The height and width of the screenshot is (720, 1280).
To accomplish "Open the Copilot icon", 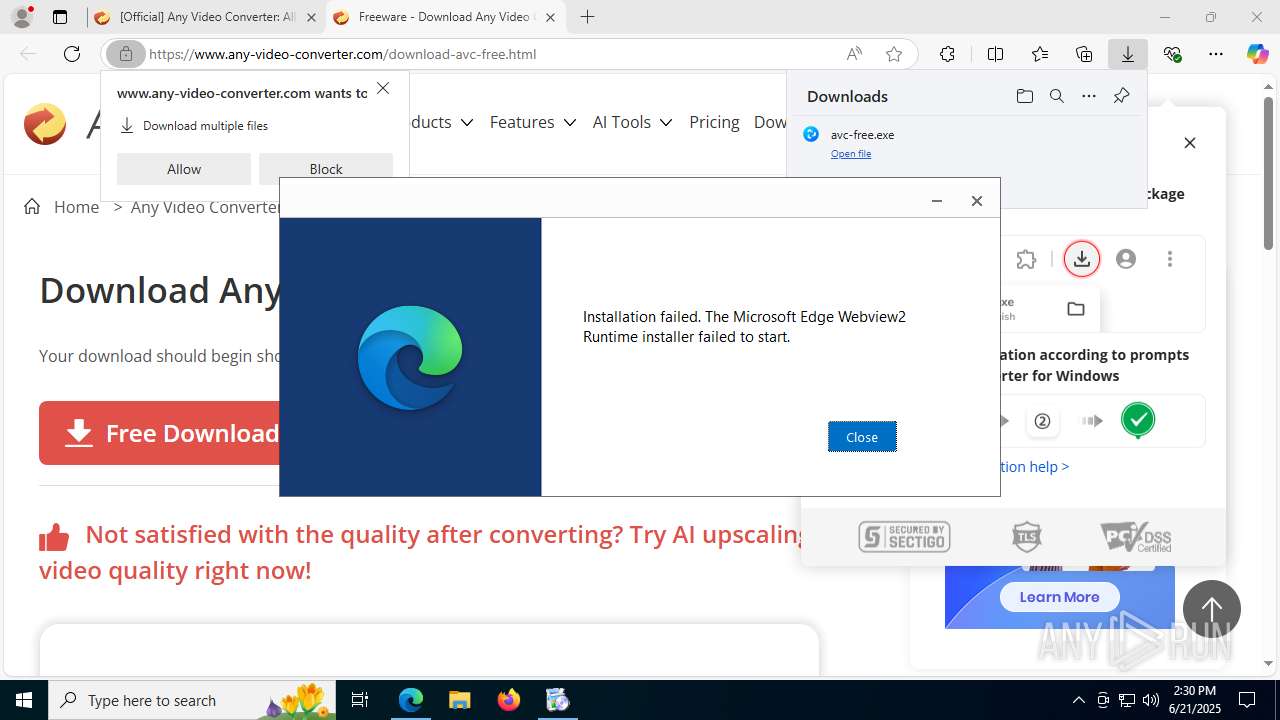I will coord(1257,54).
